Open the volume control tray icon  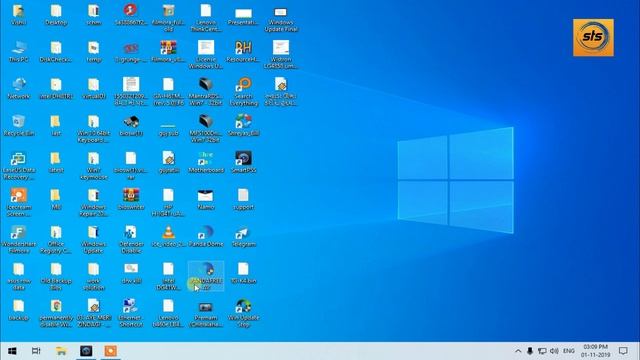(x=554, y=351)
